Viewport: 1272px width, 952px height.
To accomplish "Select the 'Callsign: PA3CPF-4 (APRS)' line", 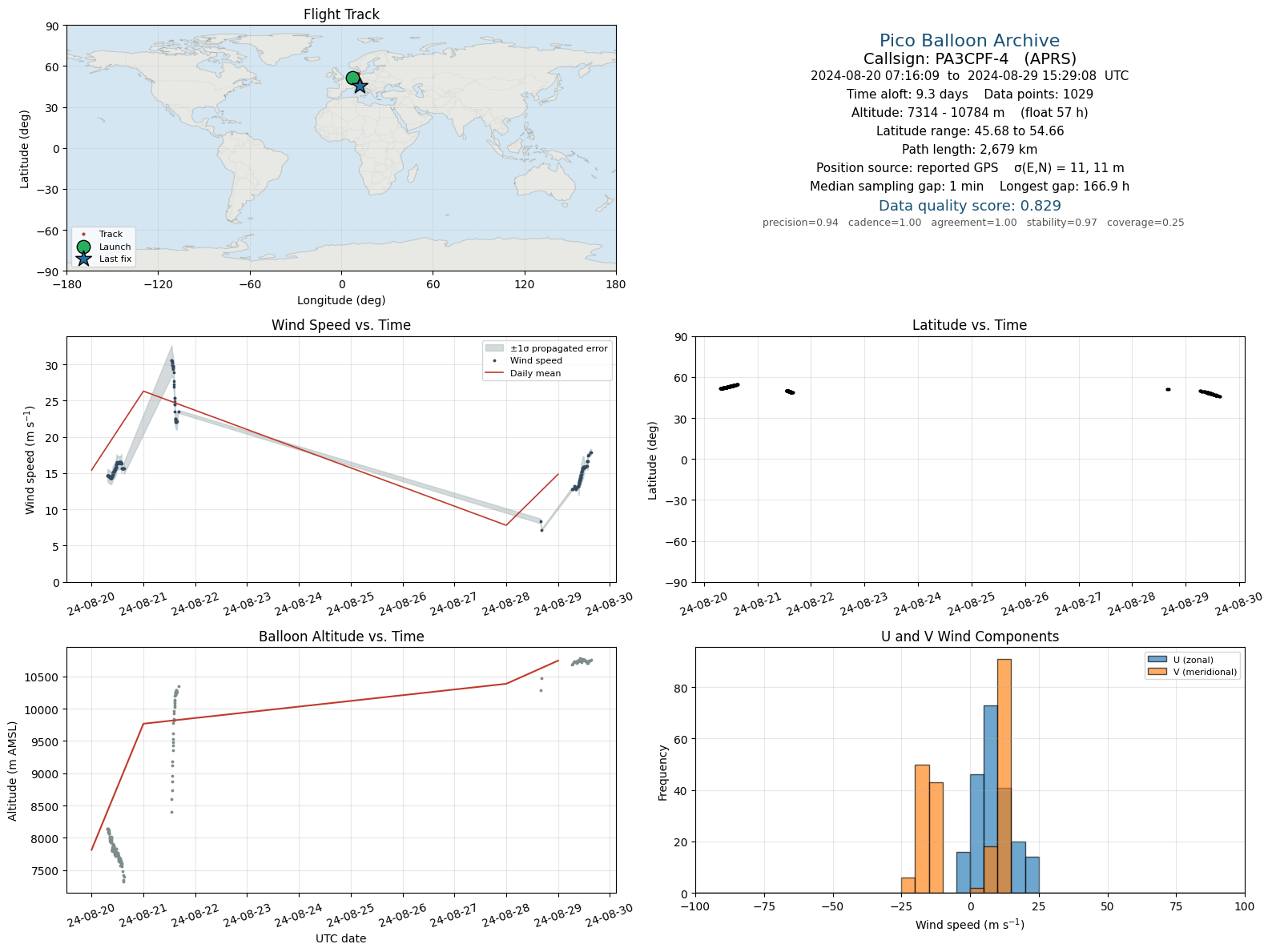I will pyautogui.click(x=969, y=58).
